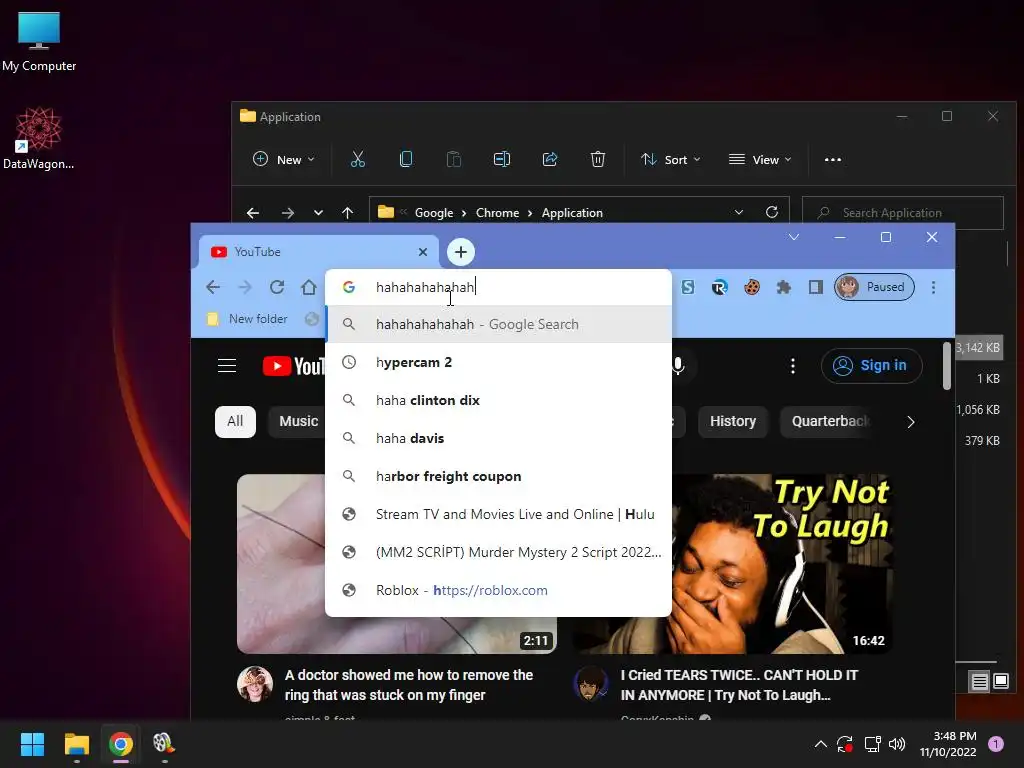1024x768 pixels.
Task: Click Share icon in Application window toolbar
Action: [x=550, y=159]
